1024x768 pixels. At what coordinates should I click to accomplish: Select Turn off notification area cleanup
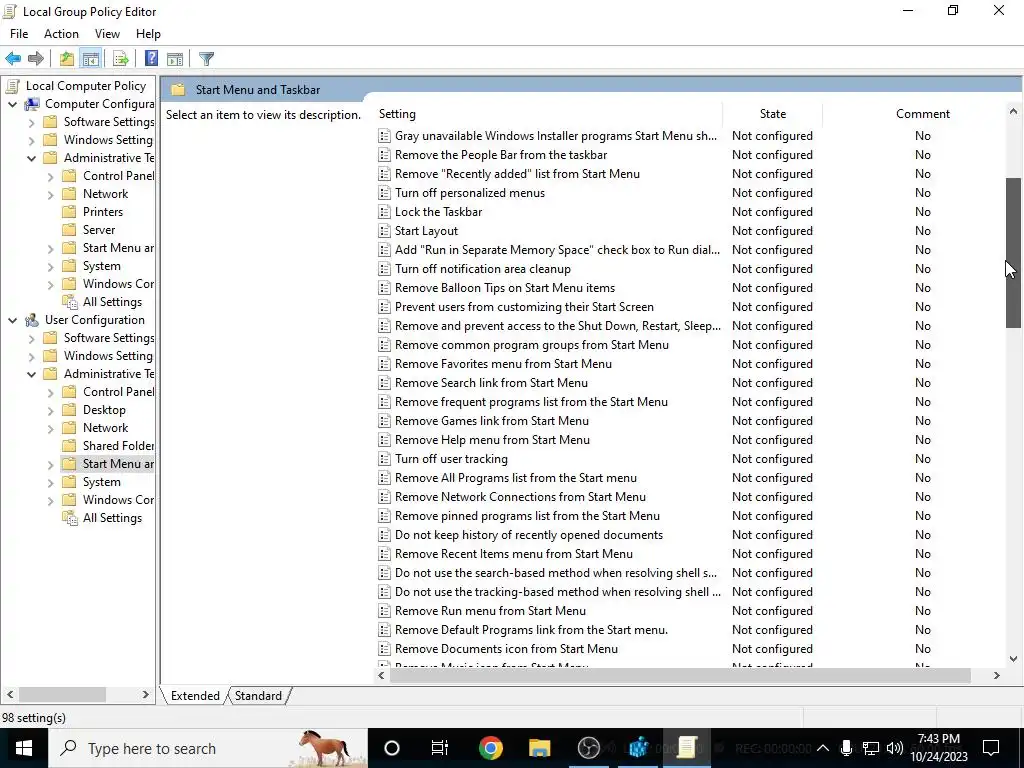[x=483, y=268]
